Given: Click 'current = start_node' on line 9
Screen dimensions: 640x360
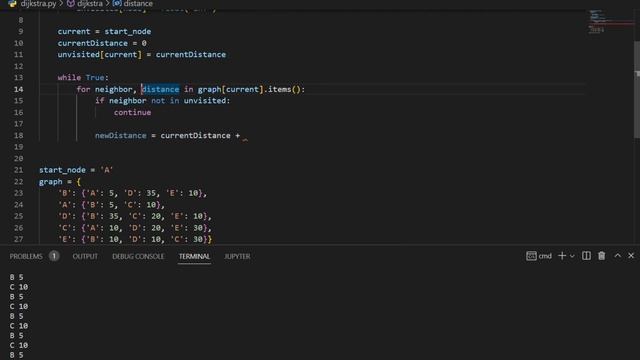Looking at the screenshot, I should click(104, 31).
